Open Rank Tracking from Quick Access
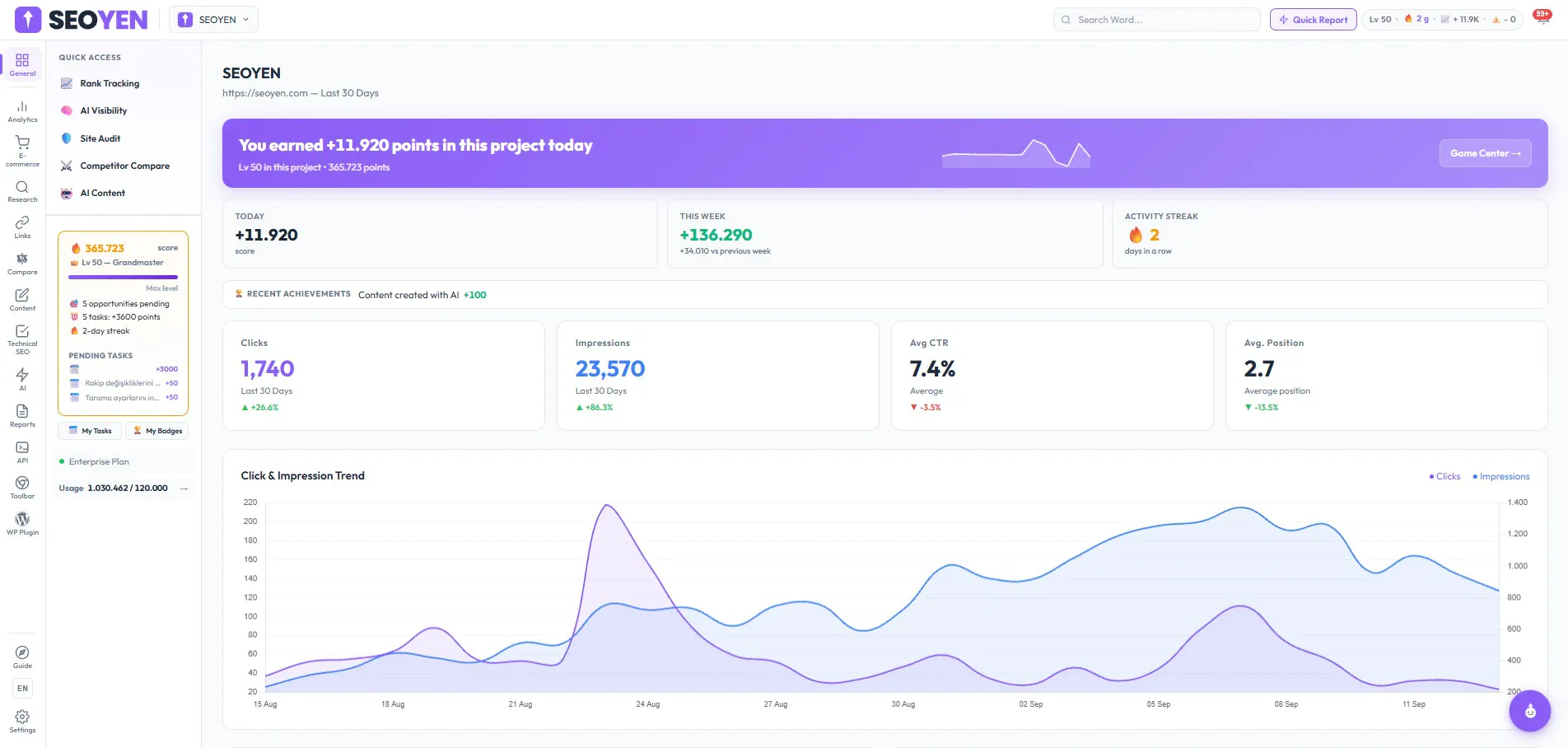The image size is (1568, 748). 110,83
